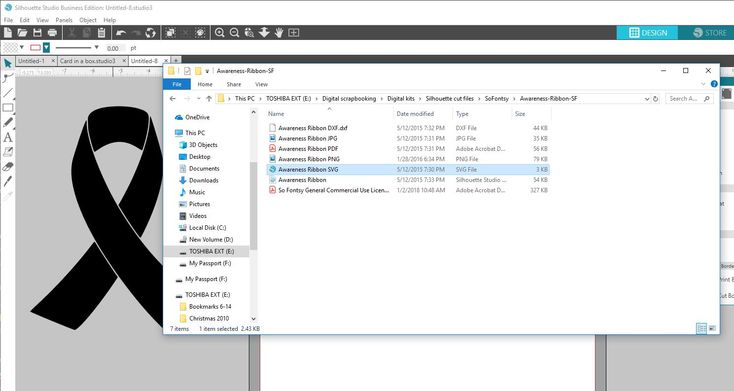Open the Object menu
This screenshot has height=391, width=734.
[x=88, y=20]
